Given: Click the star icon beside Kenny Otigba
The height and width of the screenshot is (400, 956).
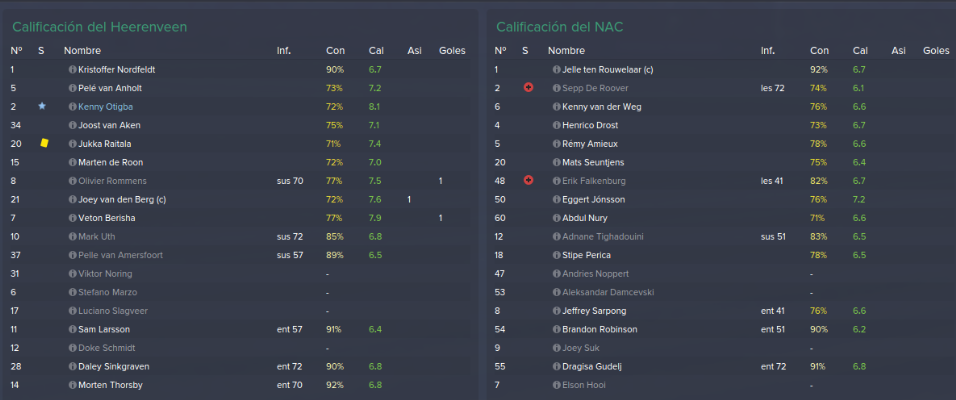Looking at the screenshot, I should [x=41, y=106].
